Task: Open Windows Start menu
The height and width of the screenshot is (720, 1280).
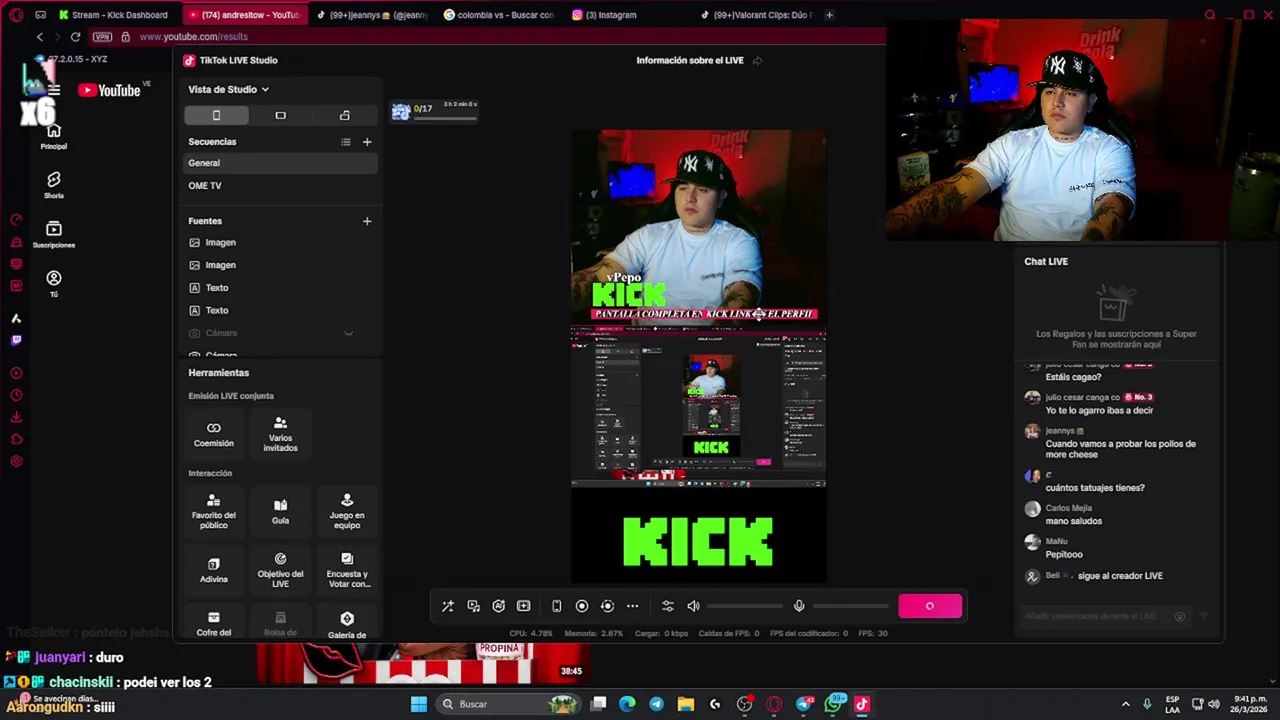Action: (x=419, y=704)
